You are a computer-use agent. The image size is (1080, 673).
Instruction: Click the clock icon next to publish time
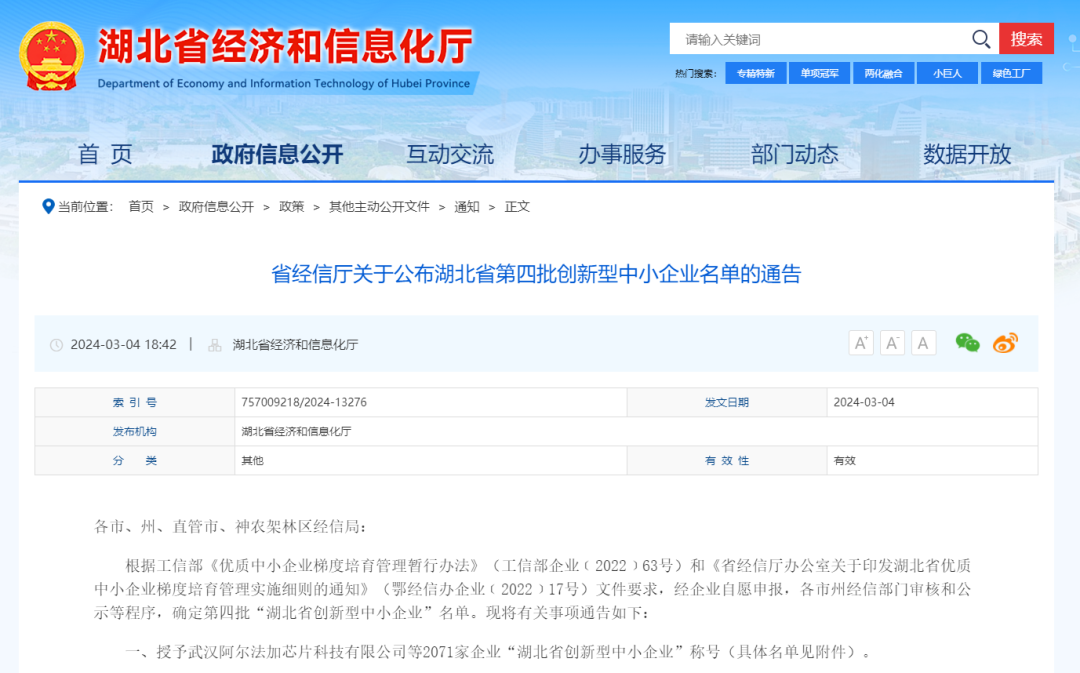(58, 343)
